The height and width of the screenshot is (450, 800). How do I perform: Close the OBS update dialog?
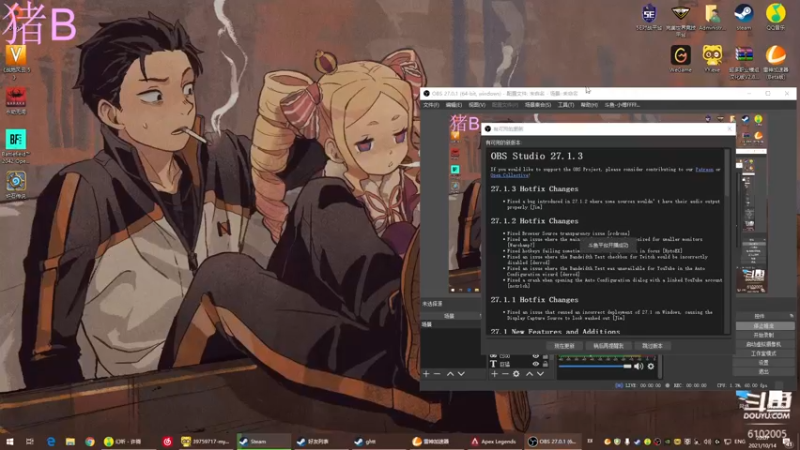tap(729, 129)
